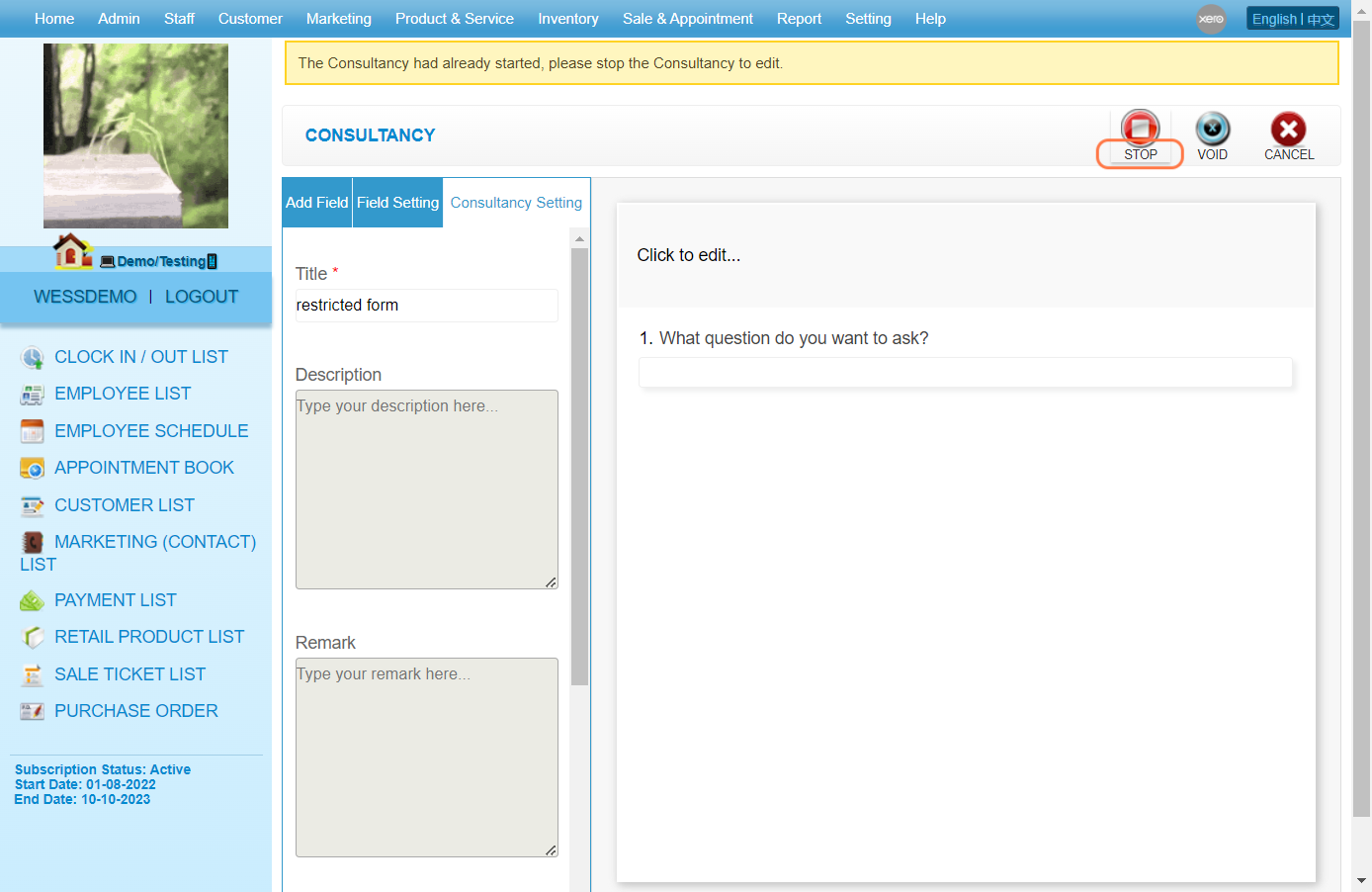Open CLOCK IN / OUT LIST link
Screen dimensions: 1372x892
pyautogui.click(x=141, y=357)
